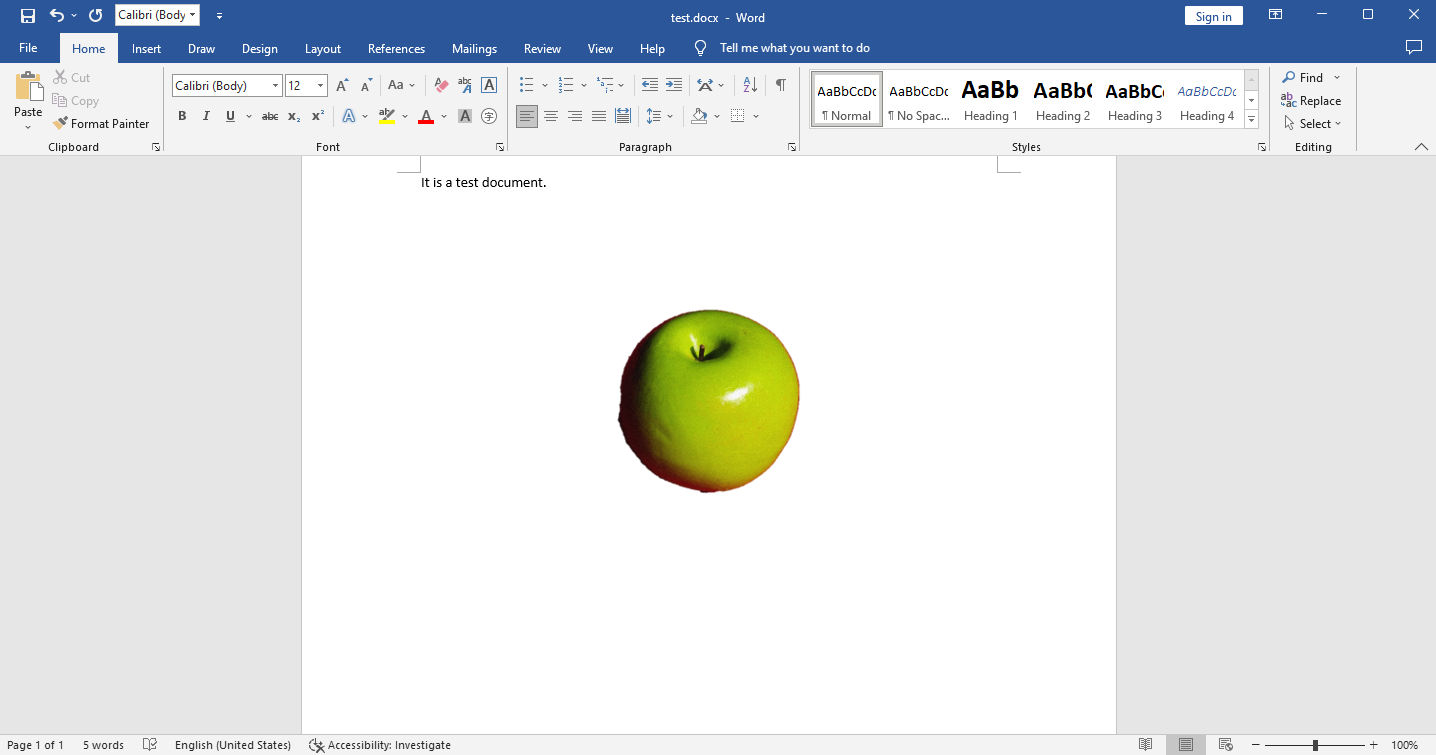Apply red font color swatch

tap(425, 116)
